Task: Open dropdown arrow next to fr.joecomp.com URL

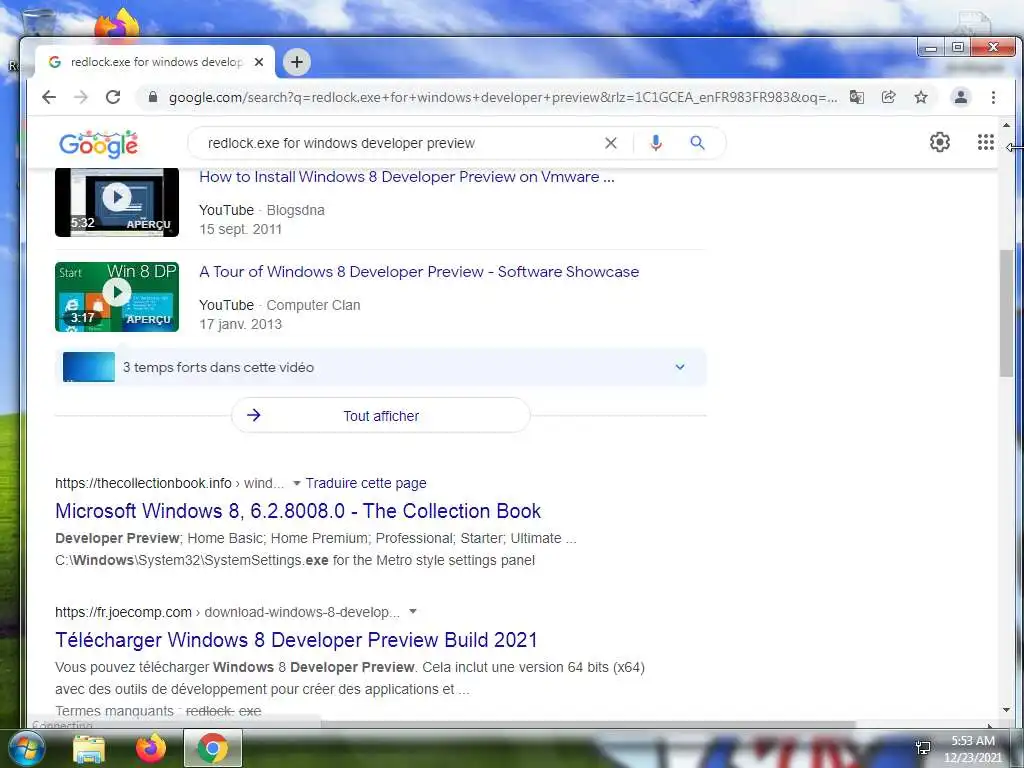Action: pos(413,612)
